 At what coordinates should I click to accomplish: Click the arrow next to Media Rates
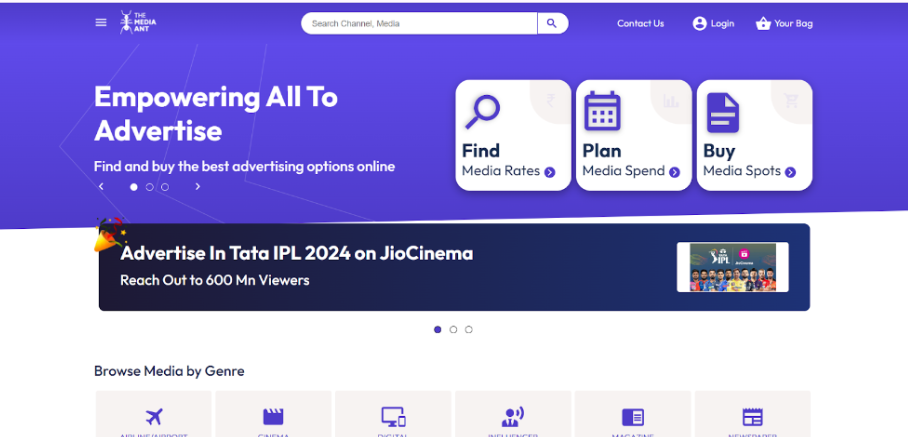coord(550,172)
